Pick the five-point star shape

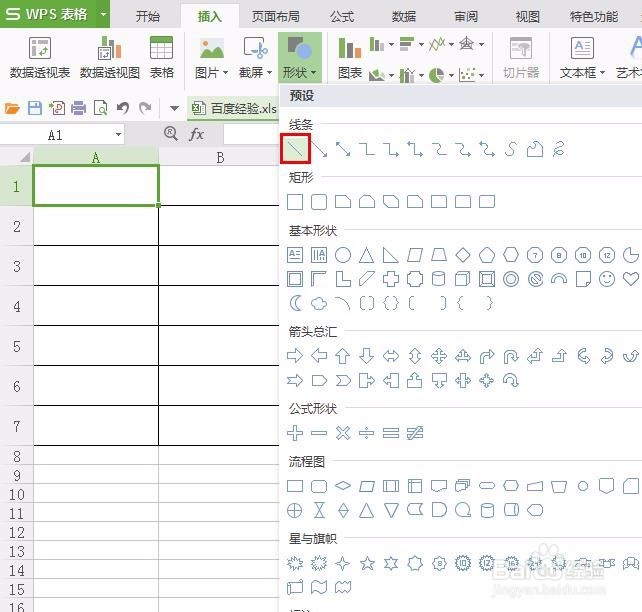click(367, 563)
